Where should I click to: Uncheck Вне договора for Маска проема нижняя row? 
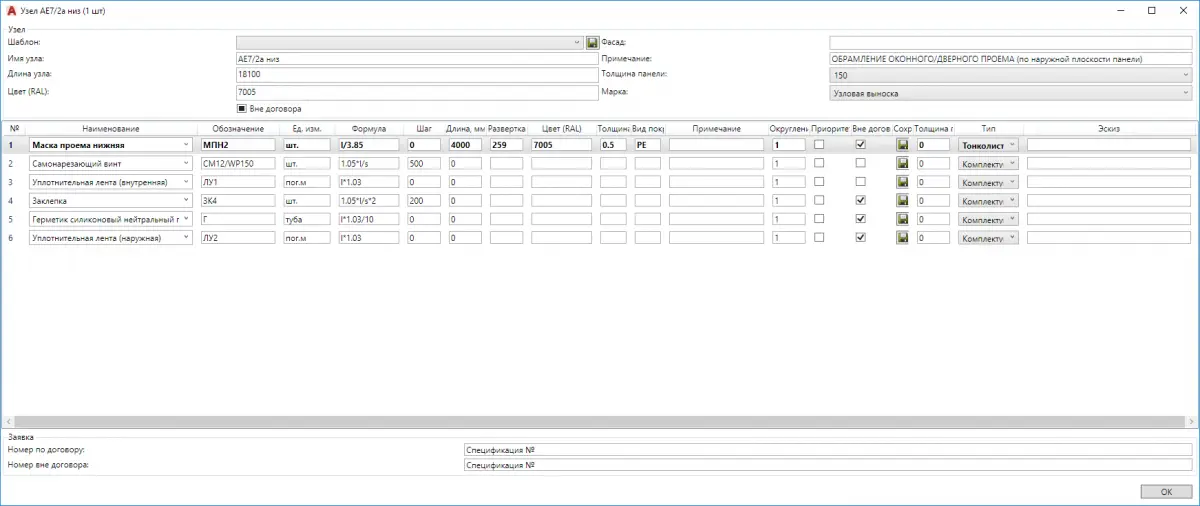(861, 145)
